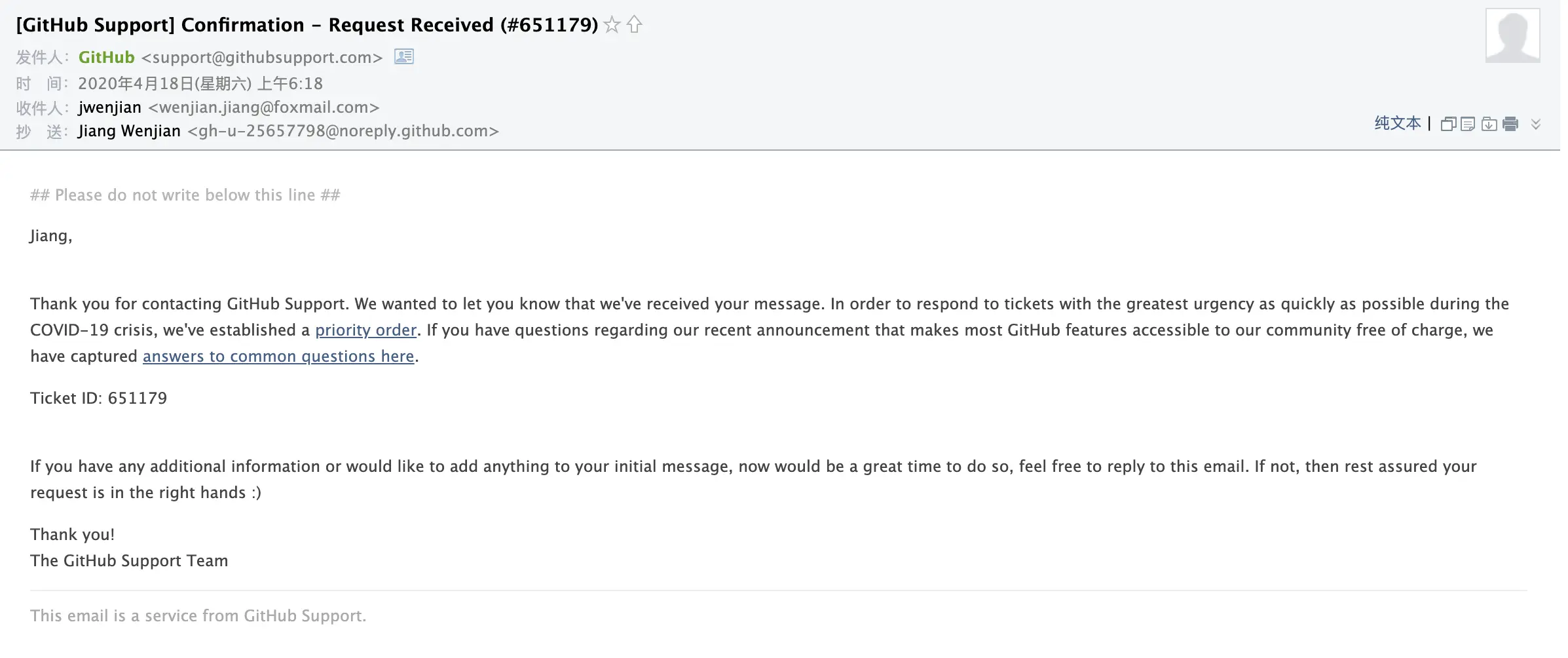The image size is (1568, 658).
Task: Click the folder download icon
Action: tap(1489, 124)
